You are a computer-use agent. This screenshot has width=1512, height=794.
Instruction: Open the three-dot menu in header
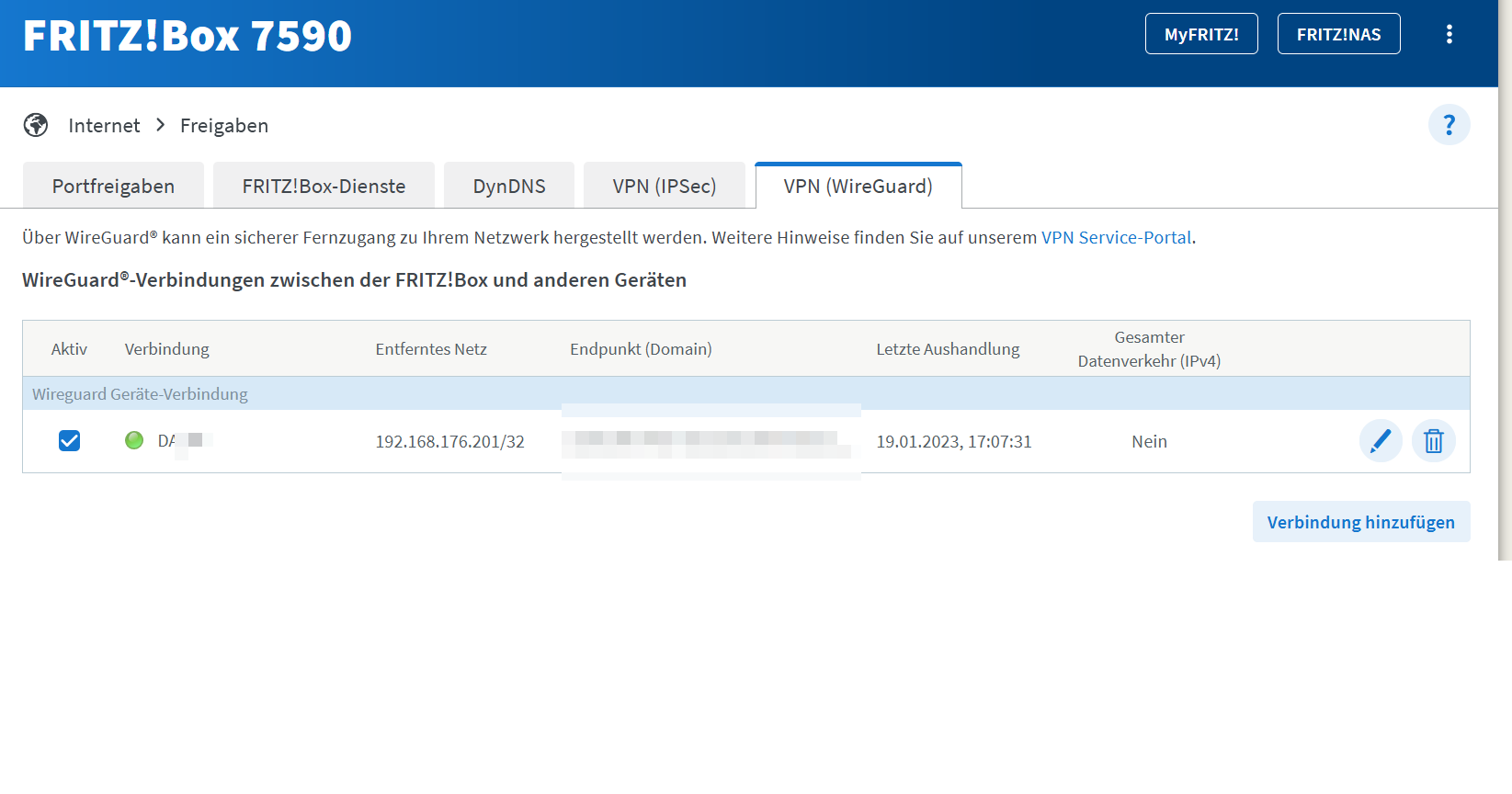click(x=1449, y=34)
